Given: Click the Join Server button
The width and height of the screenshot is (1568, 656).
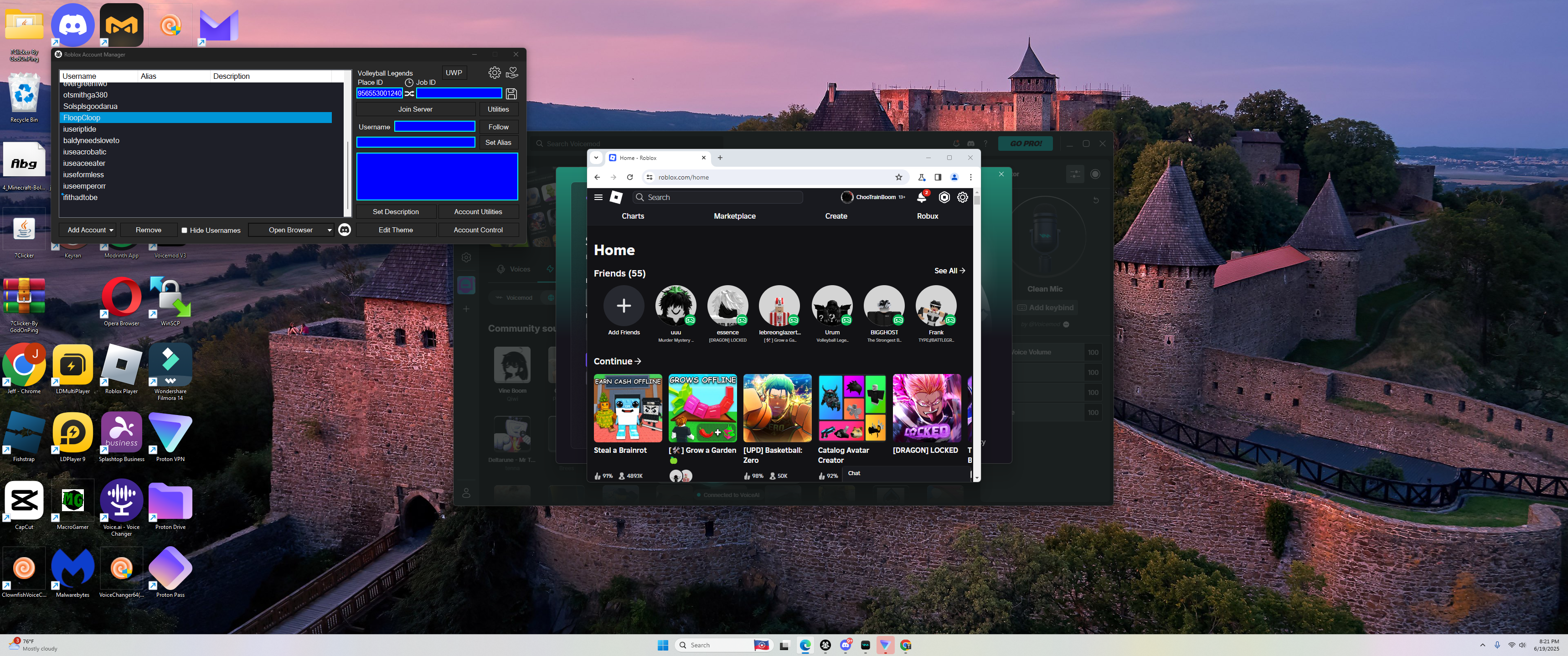Looking at the screenshot, I should [x=415, y=109].
